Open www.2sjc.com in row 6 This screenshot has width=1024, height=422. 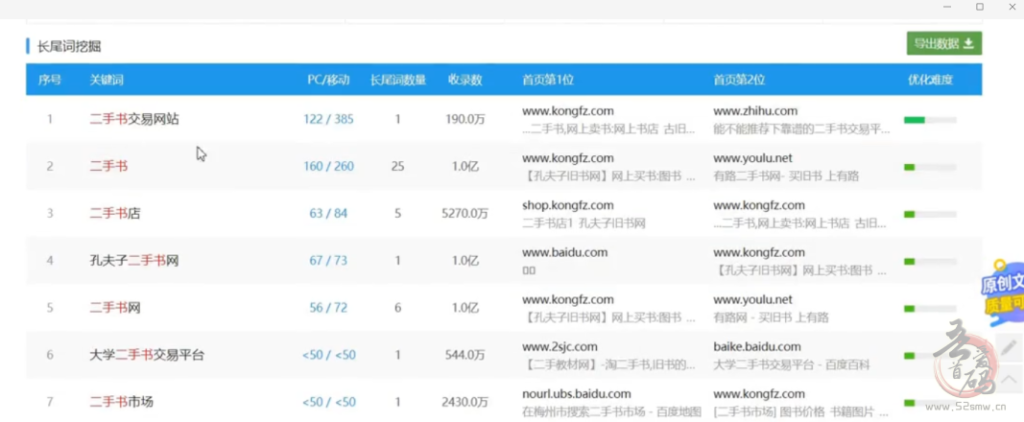click(x=560, y=347)
